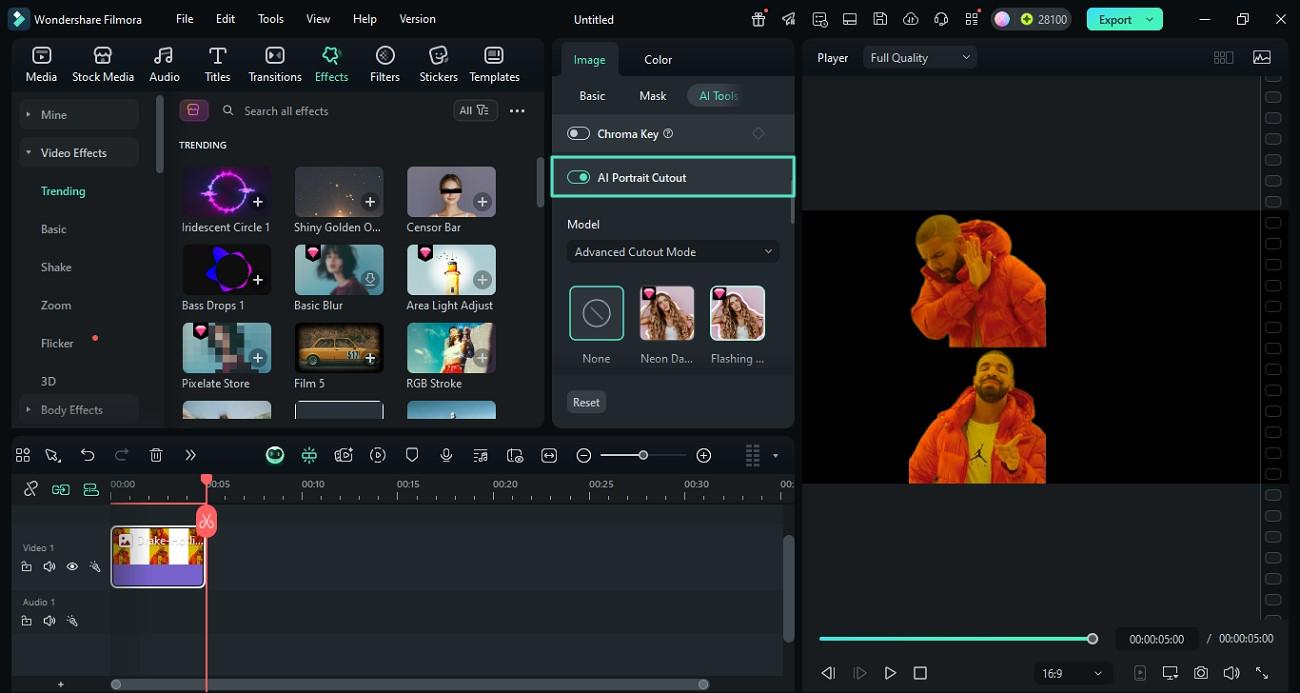The width and height of the screenshot is (1300, 693).
Task: Open the effects more options menu
Action: coord(517,111)
